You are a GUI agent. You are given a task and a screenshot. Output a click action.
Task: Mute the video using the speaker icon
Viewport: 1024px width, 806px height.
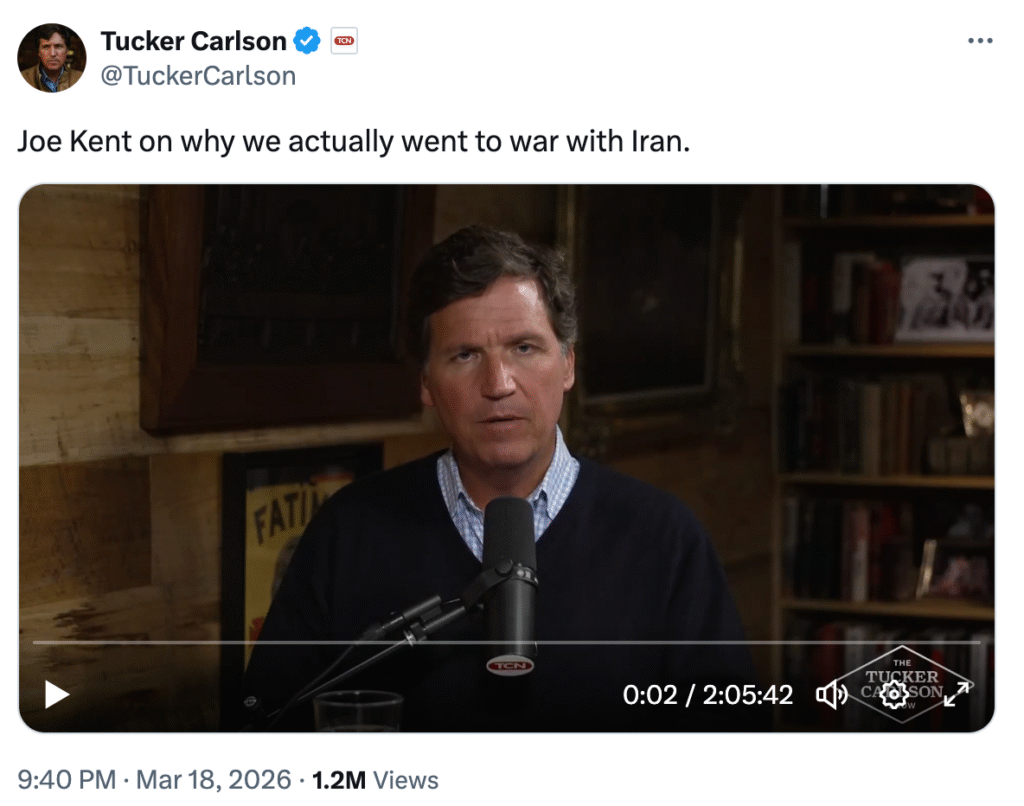[x=832, y=694]
